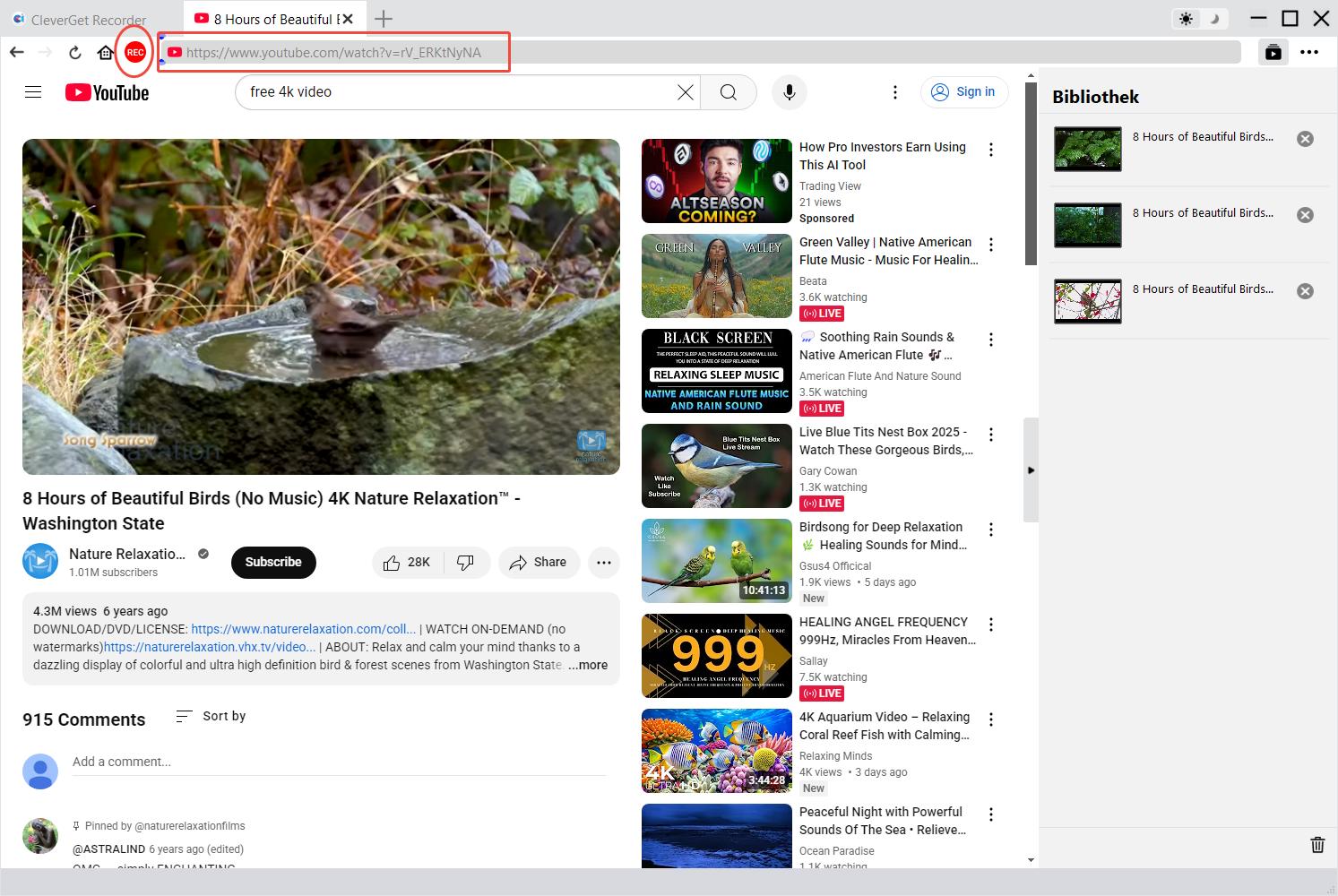Open options for Live Blue Tits video
This screenshot has width=1338, height=896.
pyautogui.click(x=991, y=435)
